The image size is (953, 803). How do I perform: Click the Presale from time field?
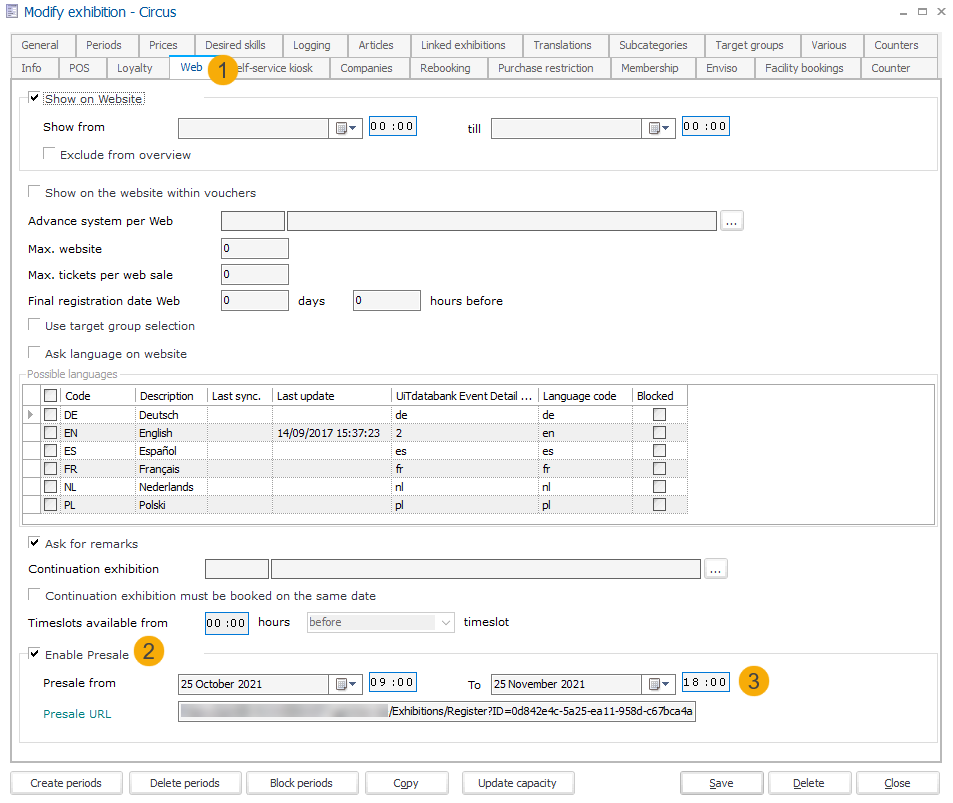(x=392, y=683)
